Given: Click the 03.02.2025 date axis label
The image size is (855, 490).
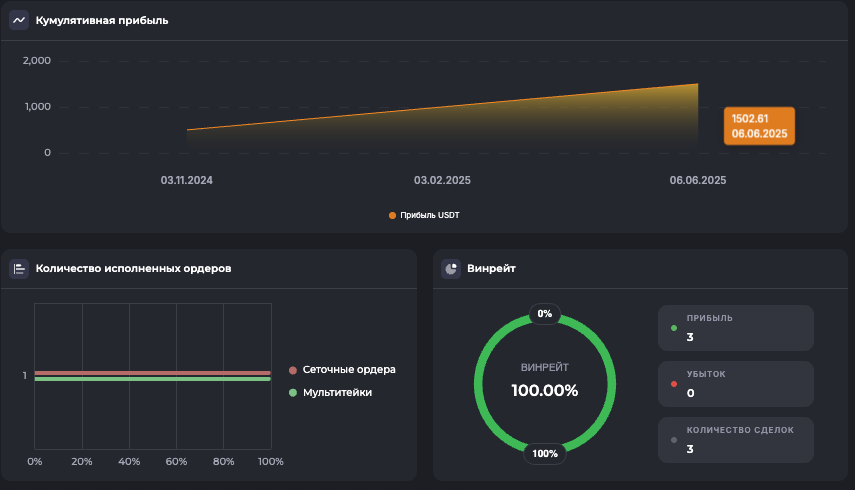Looking at the screenshot, I should pos(442,181).
